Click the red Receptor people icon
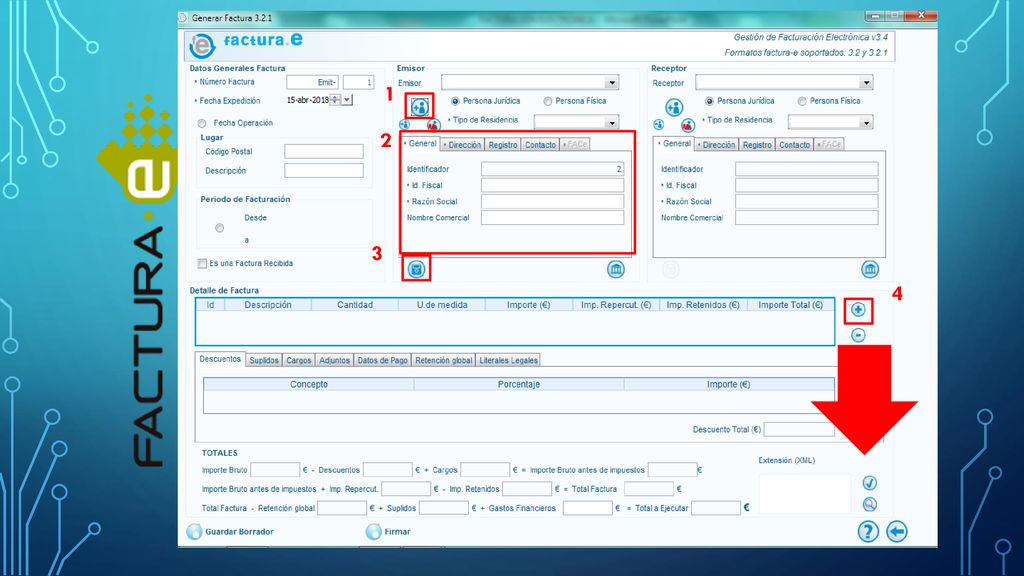Viewport: 1024px width, 576px height. coord(688,125)
